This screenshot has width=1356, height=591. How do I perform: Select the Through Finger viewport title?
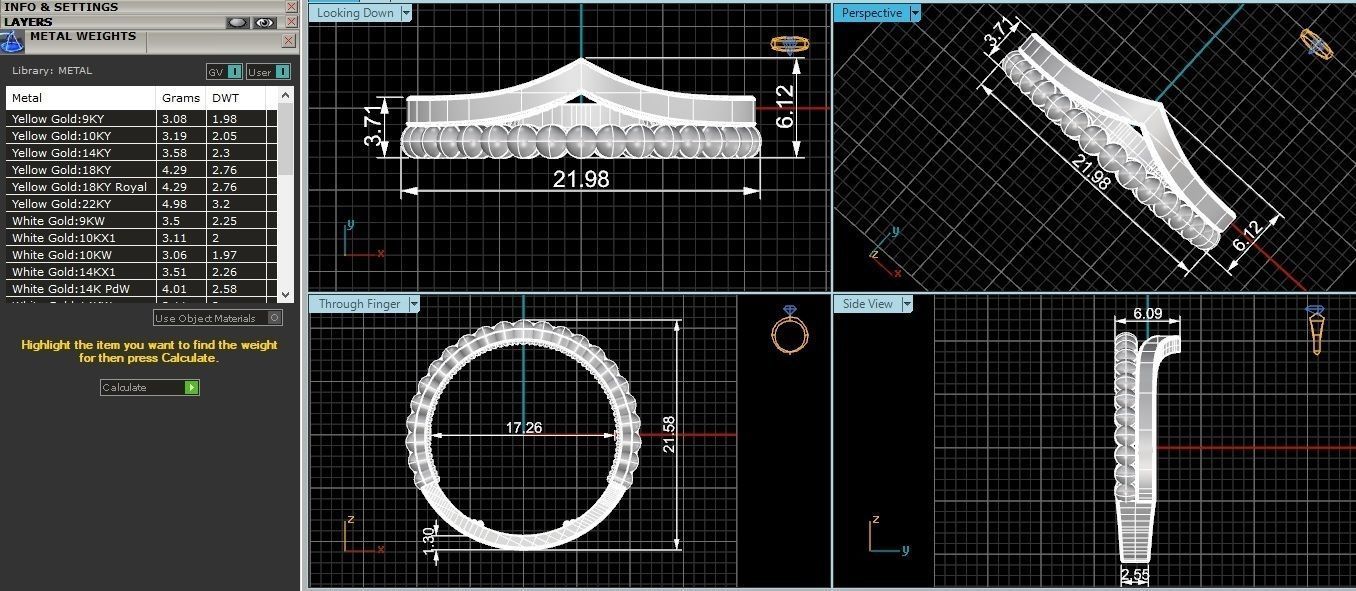[x=359, y=304]
